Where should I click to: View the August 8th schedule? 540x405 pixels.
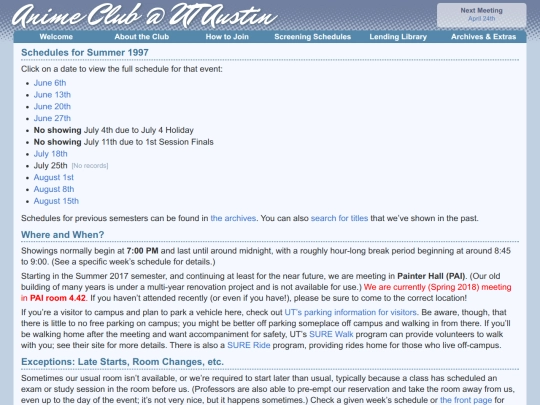coord(54,189)
